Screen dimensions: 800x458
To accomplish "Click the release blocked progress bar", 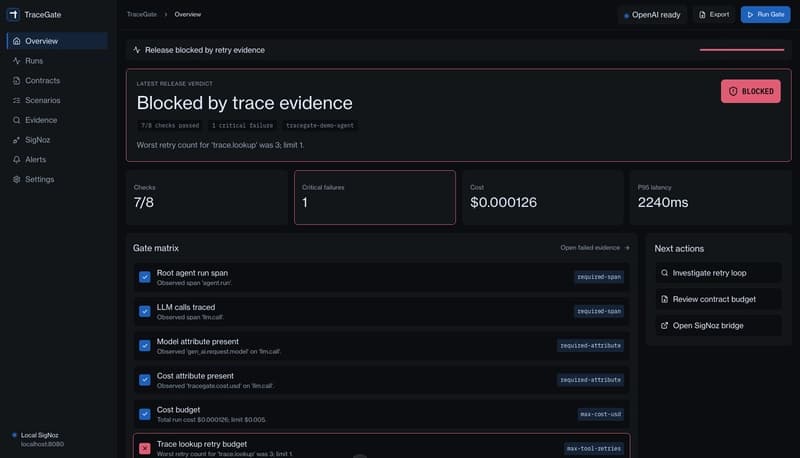I will point(742,50).
